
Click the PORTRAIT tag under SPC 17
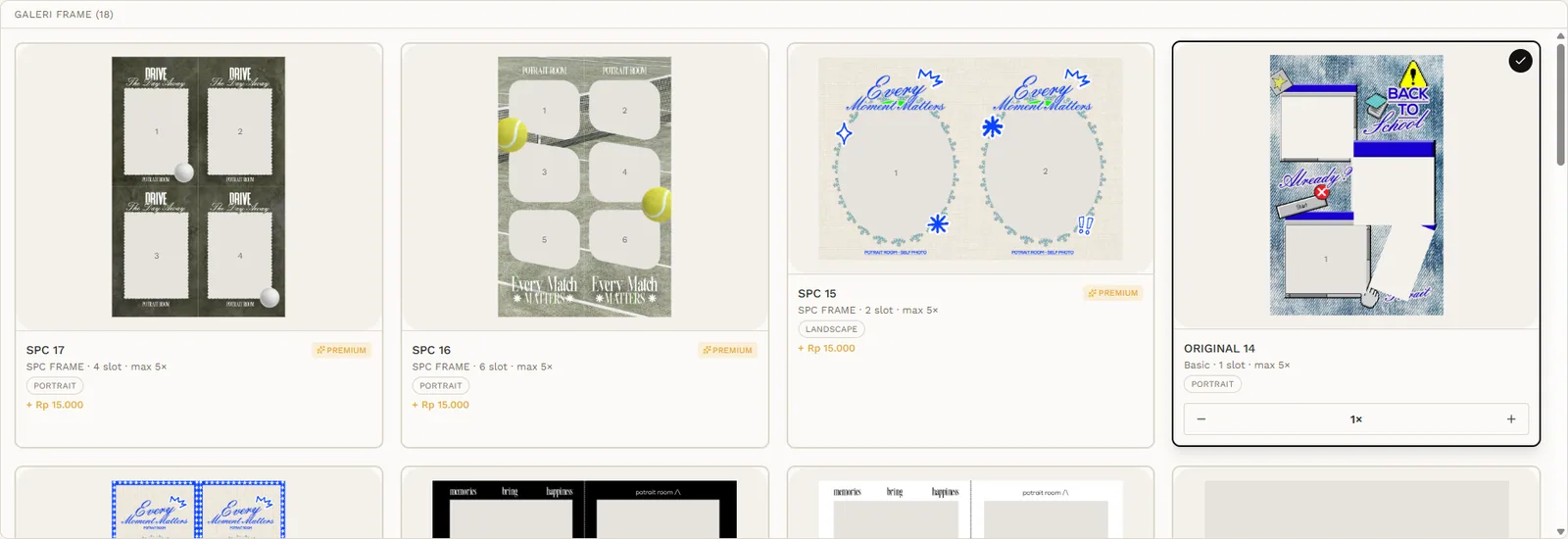pyautogui.click(x=55, y=386)
